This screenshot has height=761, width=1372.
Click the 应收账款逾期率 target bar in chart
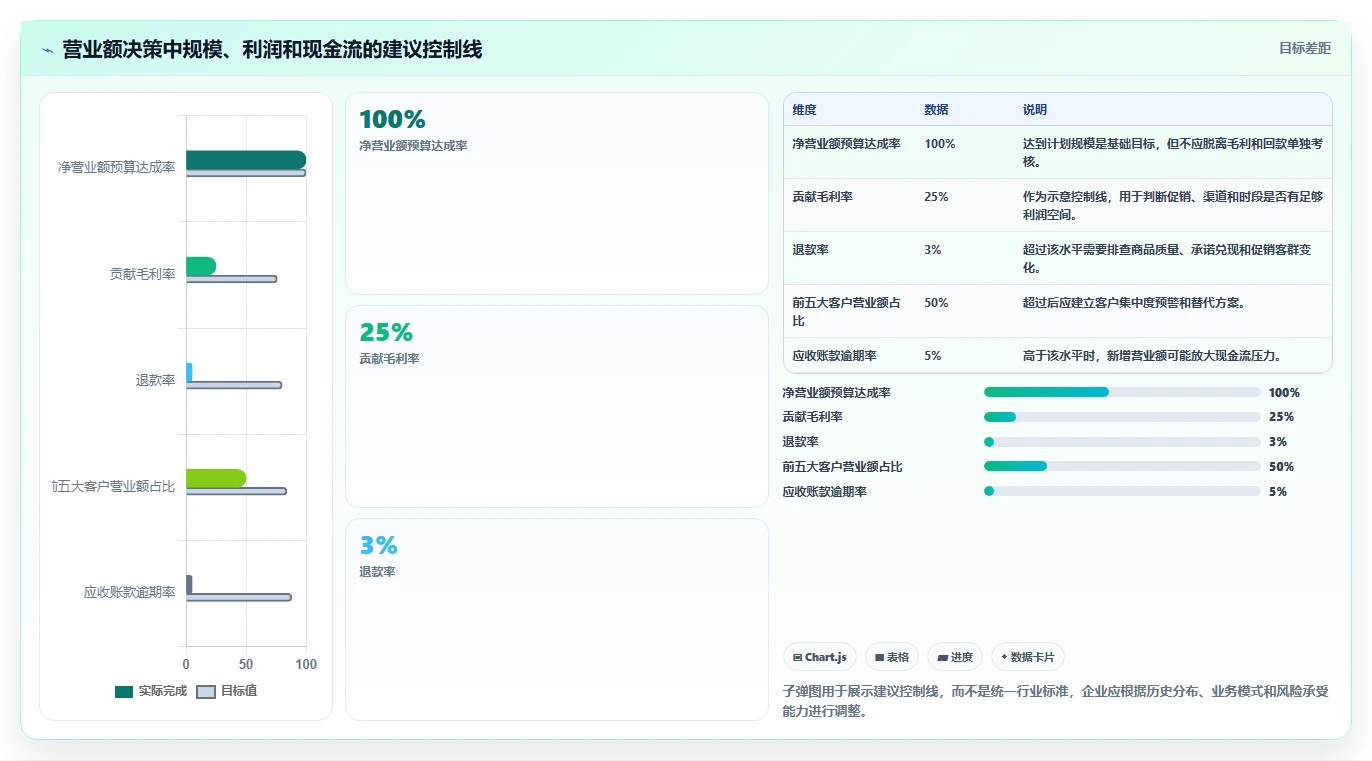[239, 597]
